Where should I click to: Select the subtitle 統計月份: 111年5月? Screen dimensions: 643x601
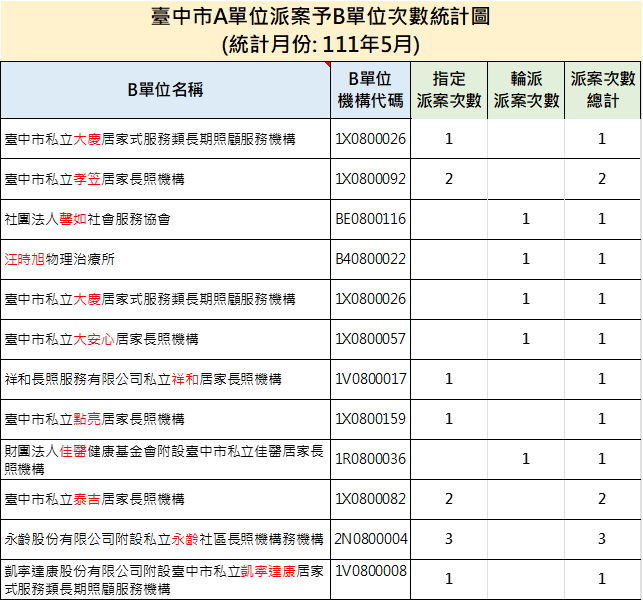[x=320, y=44]
